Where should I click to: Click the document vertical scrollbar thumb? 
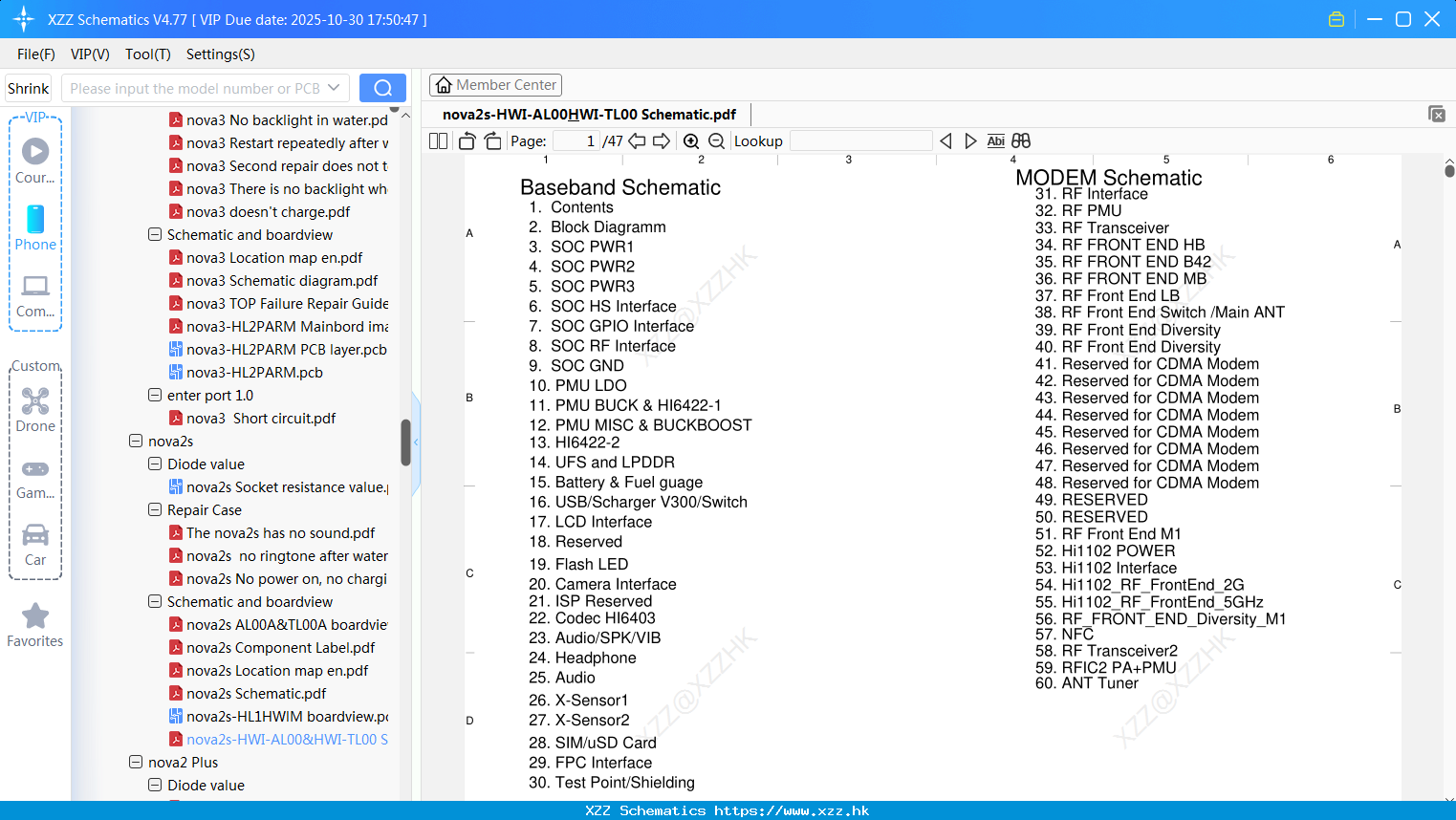pyautogui.click(x=1449, y=170)
